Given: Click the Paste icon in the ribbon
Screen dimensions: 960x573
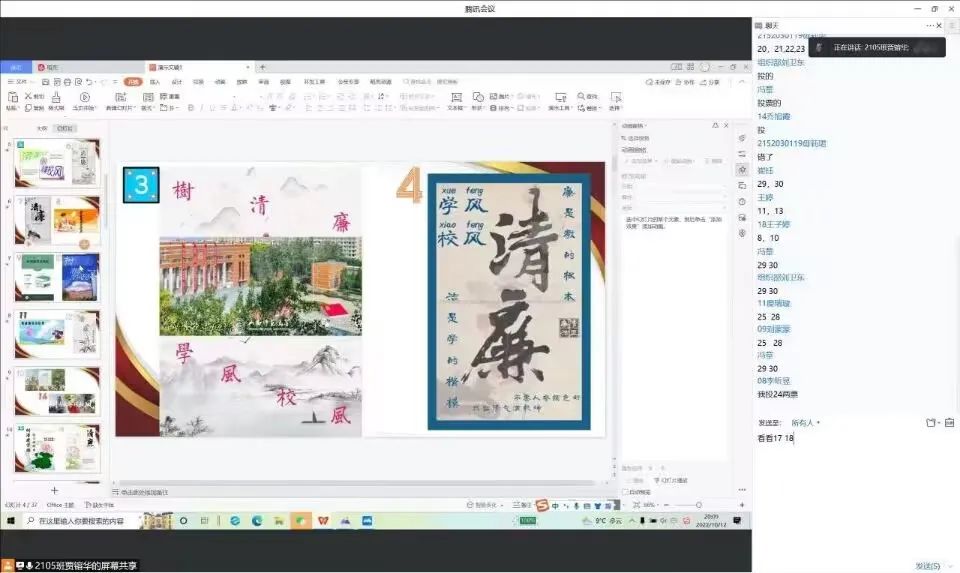Looking at the screenshot, I should [x=12, y=98].
